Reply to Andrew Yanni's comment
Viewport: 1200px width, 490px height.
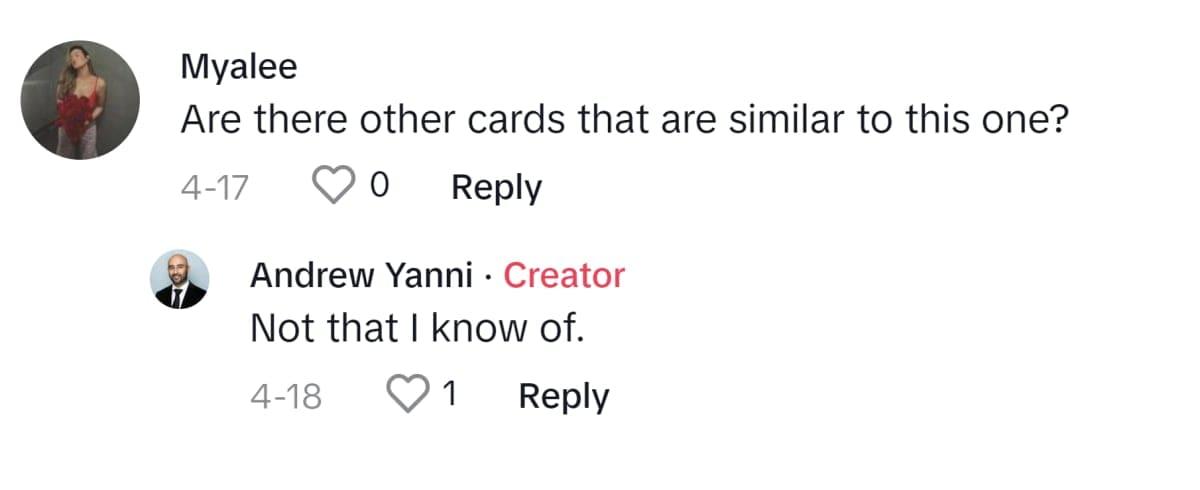(x=563, y=397)
